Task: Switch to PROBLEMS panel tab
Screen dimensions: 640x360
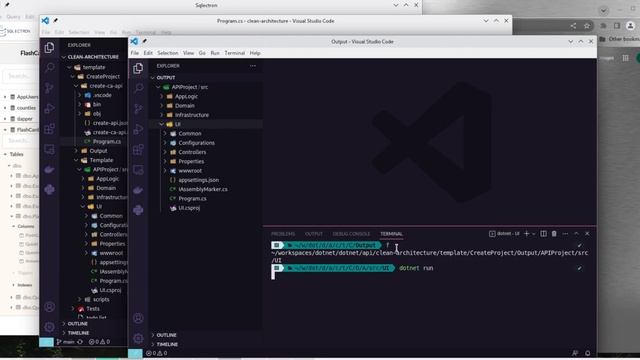Action: tap(283, 234)
